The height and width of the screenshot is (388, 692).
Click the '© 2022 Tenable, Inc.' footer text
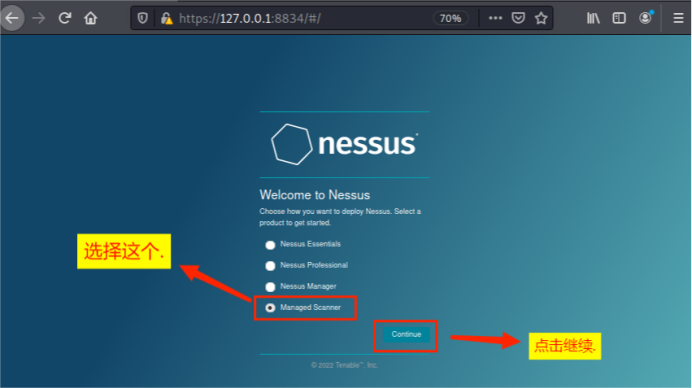pyautogui.click(x=345, y=365)
